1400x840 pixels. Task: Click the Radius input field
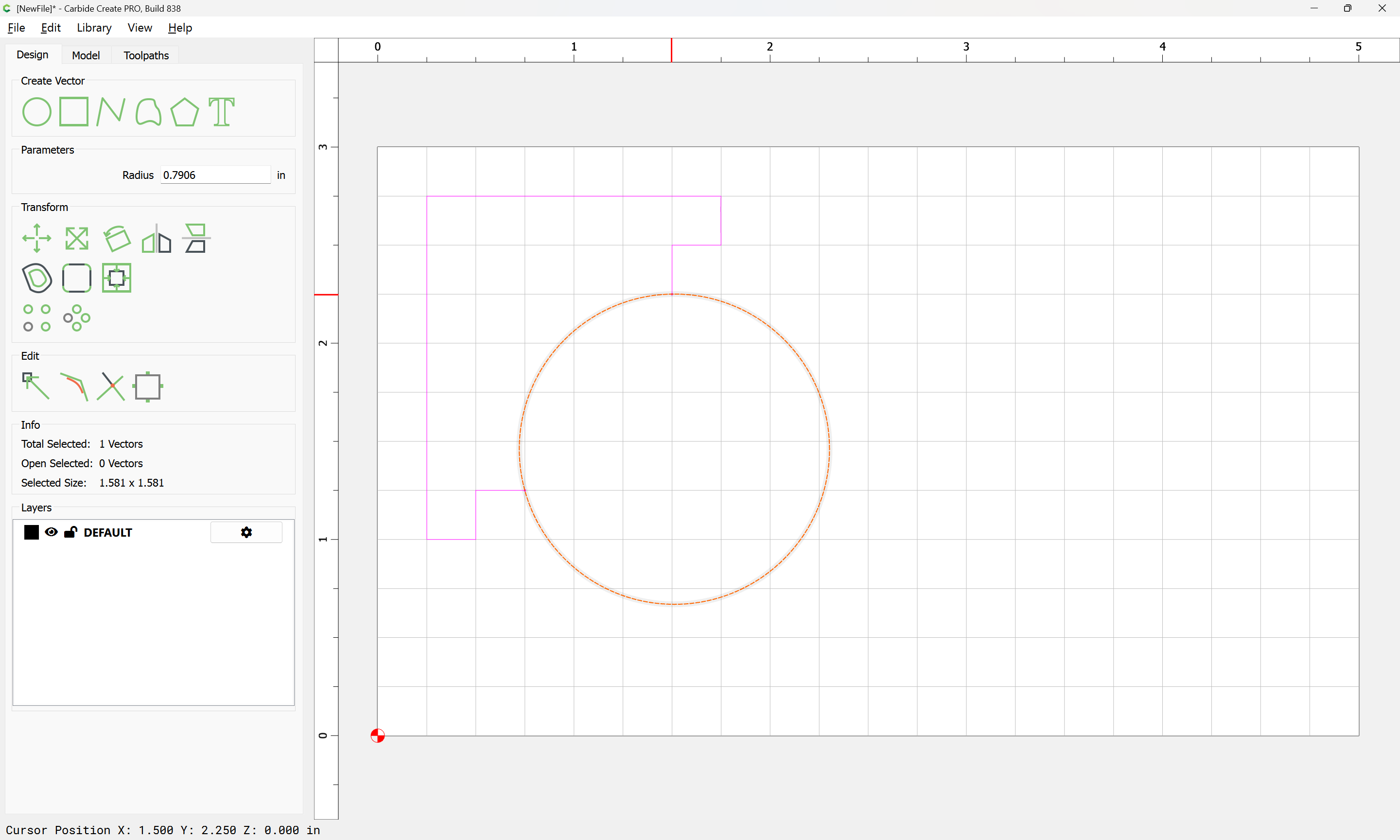point(215,175)
